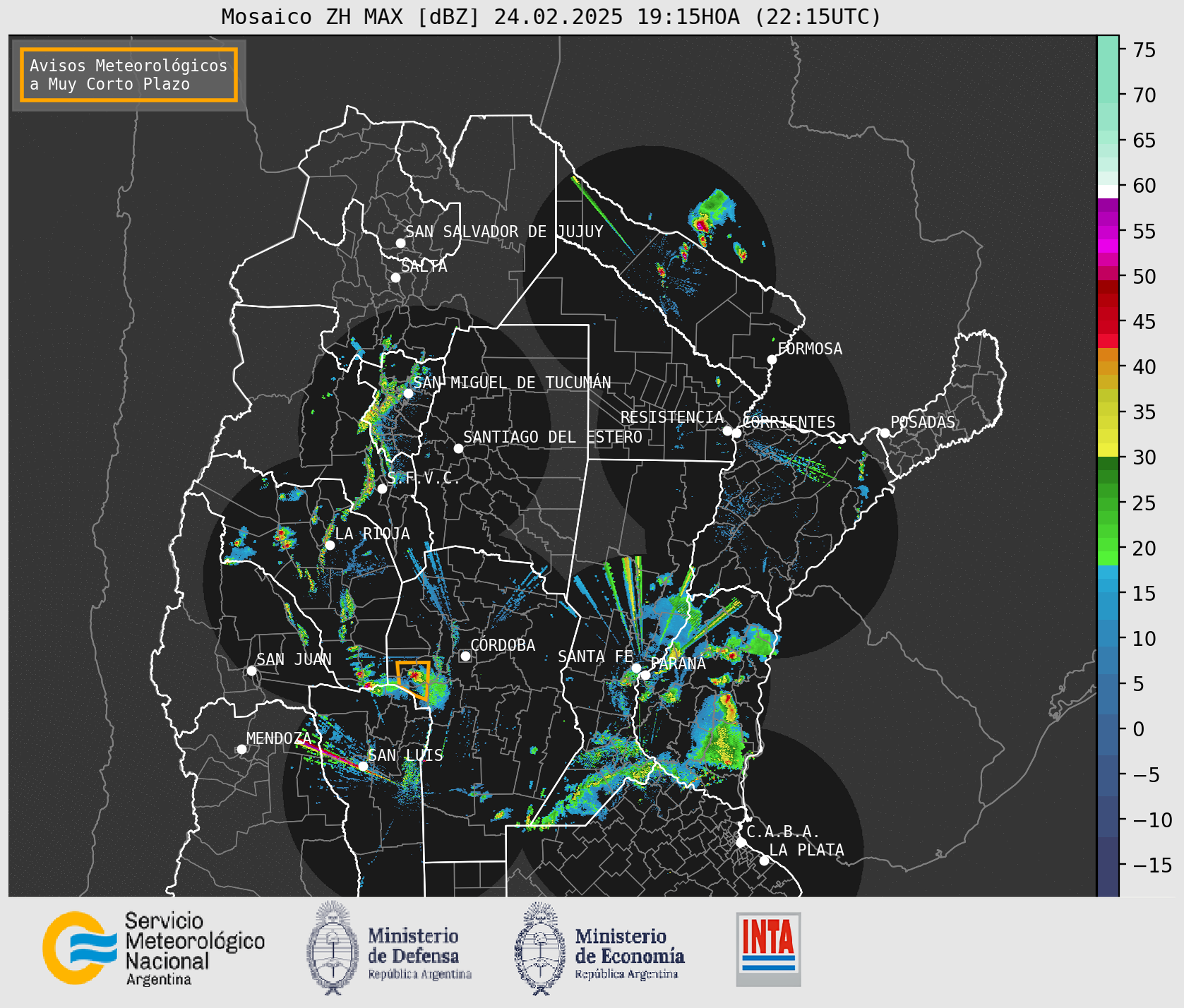Screen dimensions: 1184x1008
Task: Click the SANTA FE label
Action: coord(596,656)
